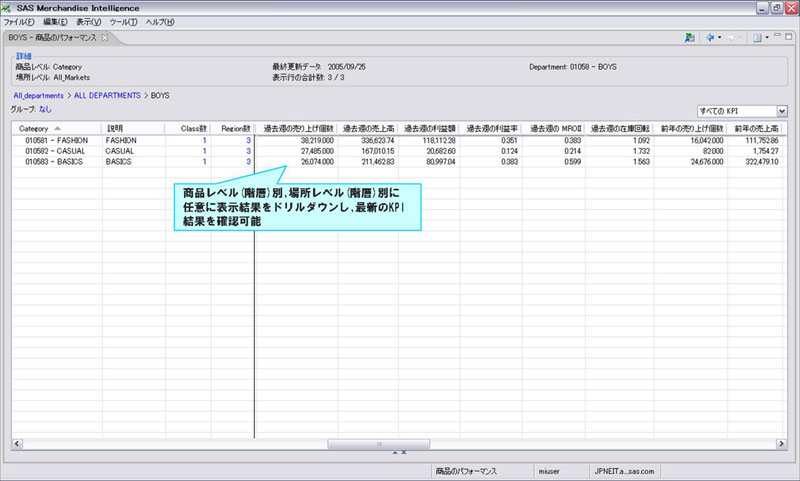
Task: Click the SAS Merchandise Intelligence title icon
Action: [x=7, y=8]
